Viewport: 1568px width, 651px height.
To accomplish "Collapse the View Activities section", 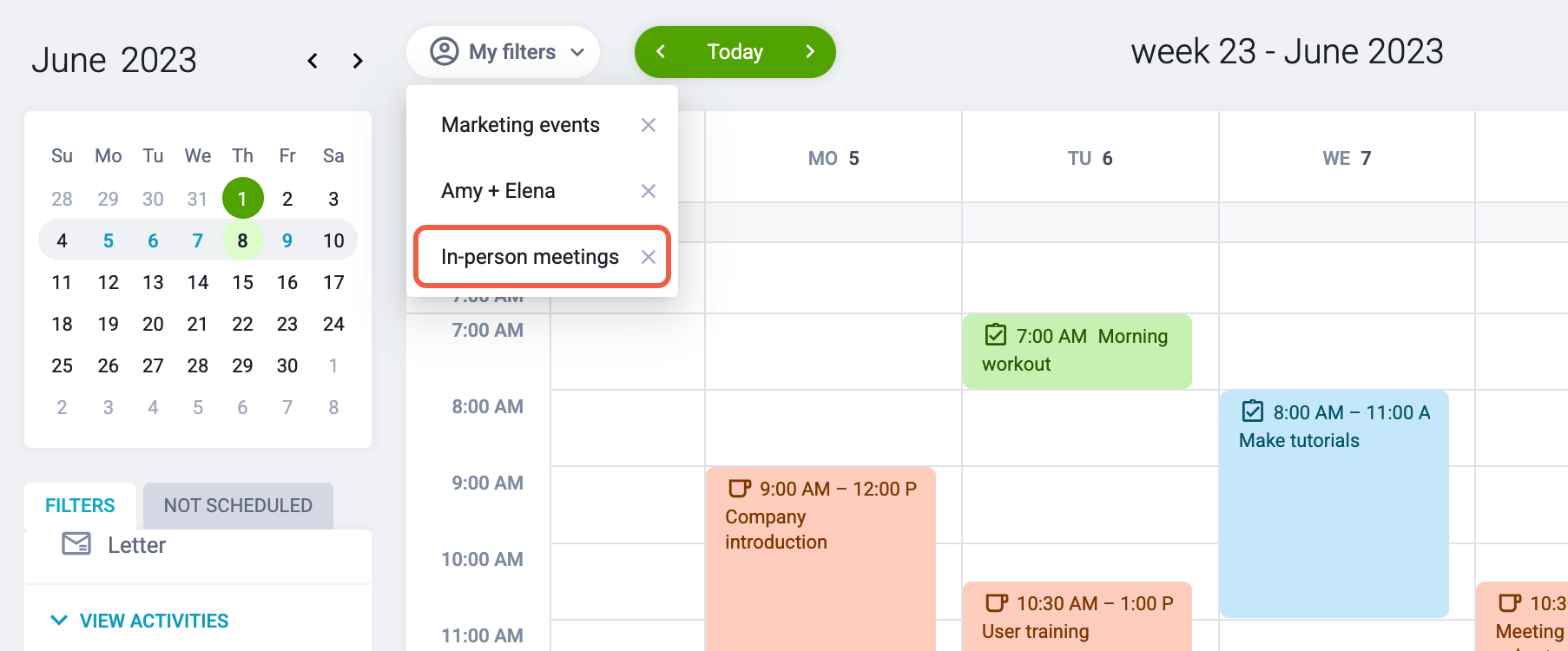I will pyautogui.click(x=59, y=621).
